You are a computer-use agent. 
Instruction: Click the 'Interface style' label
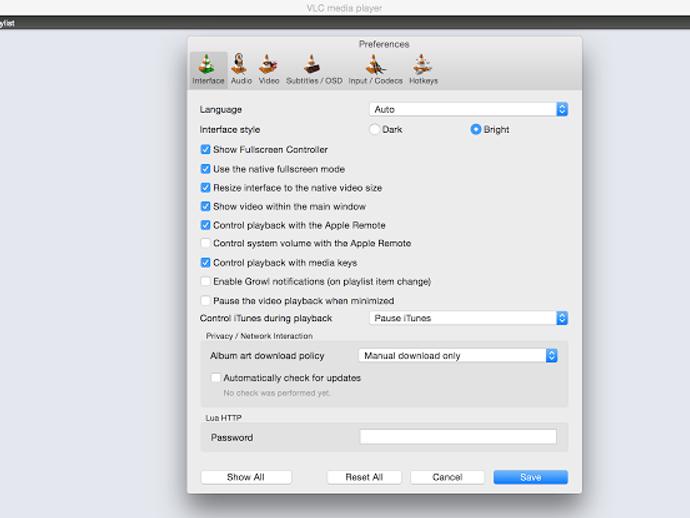[x=230, y=130]
